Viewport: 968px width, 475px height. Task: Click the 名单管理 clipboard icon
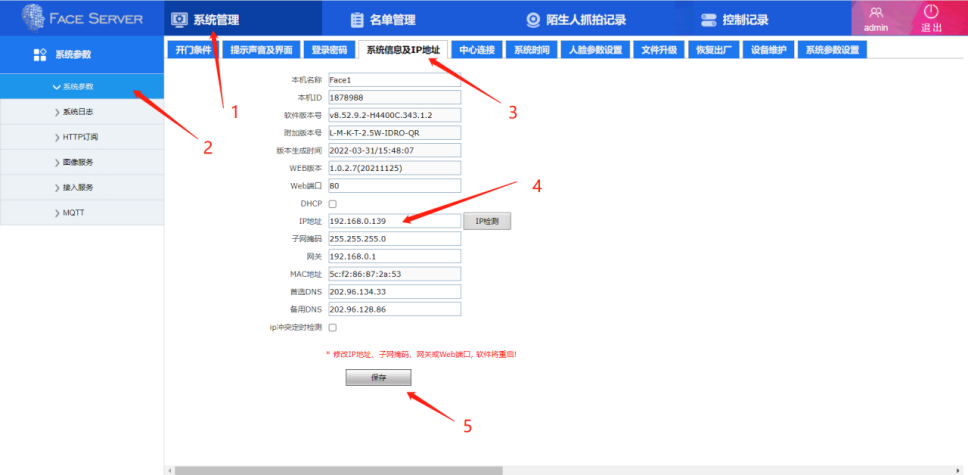point(357,20)
